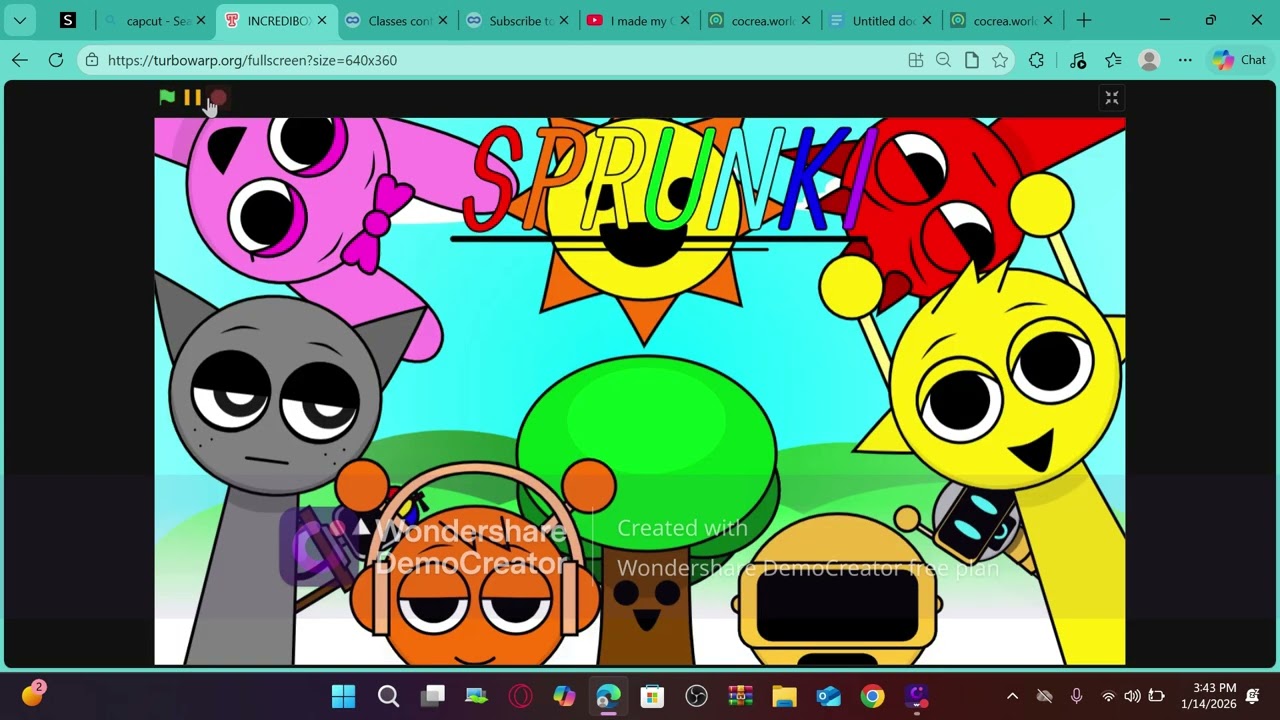Open Google Chrome from taskbar
This screenshot has width=1280, height=720.
tap(872, 696)
